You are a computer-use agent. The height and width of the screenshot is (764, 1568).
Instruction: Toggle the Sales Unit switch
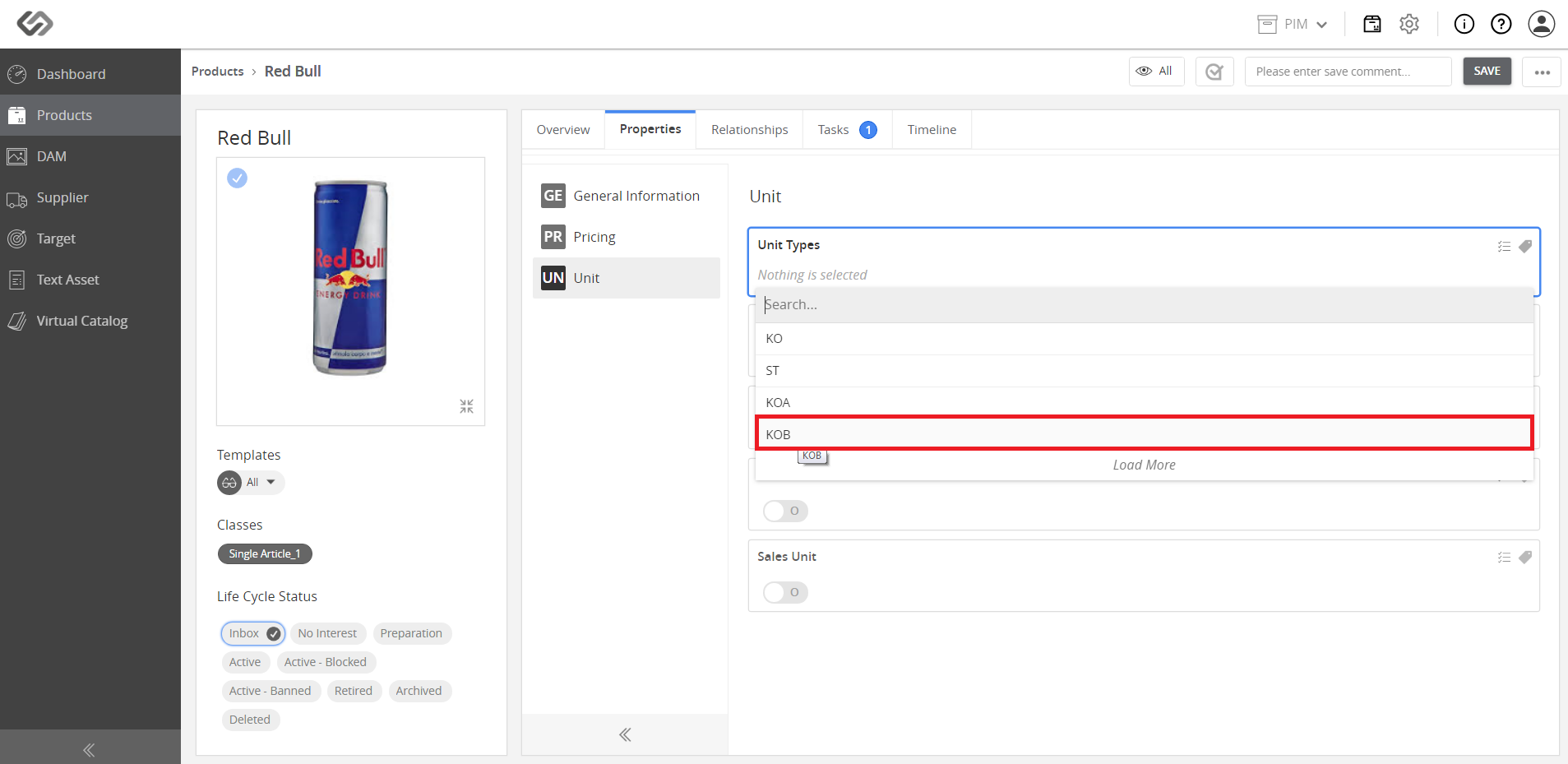point(785,592)
